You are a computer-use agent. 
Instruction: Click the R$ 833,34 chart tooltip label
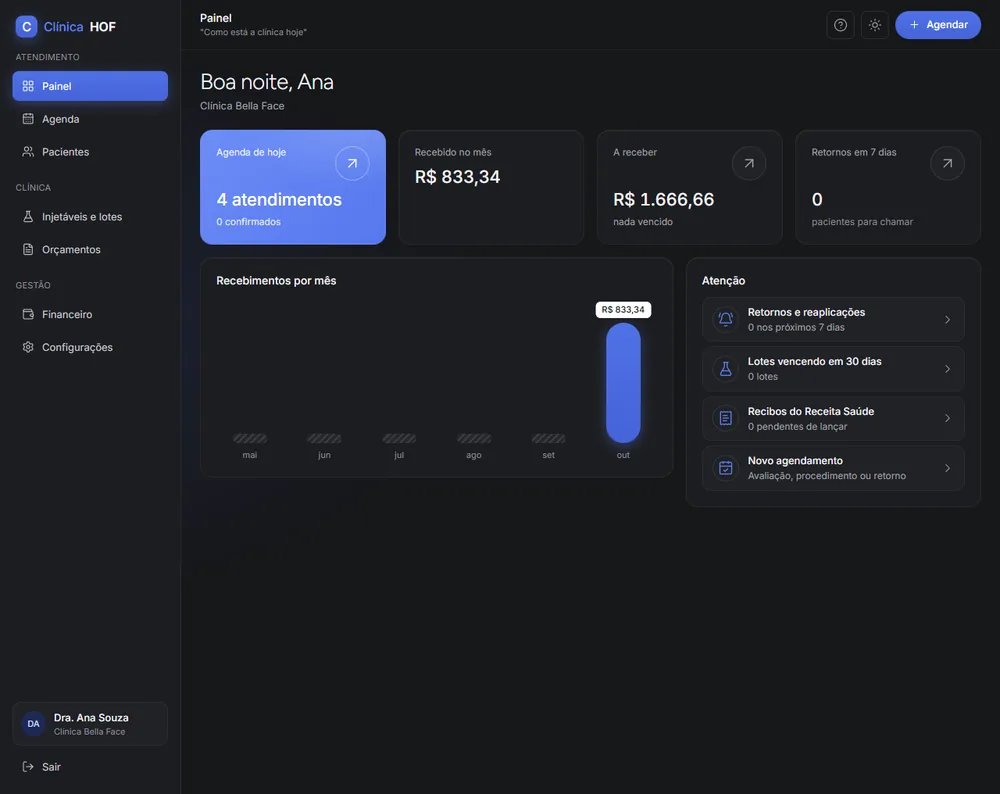click(623, 310)
